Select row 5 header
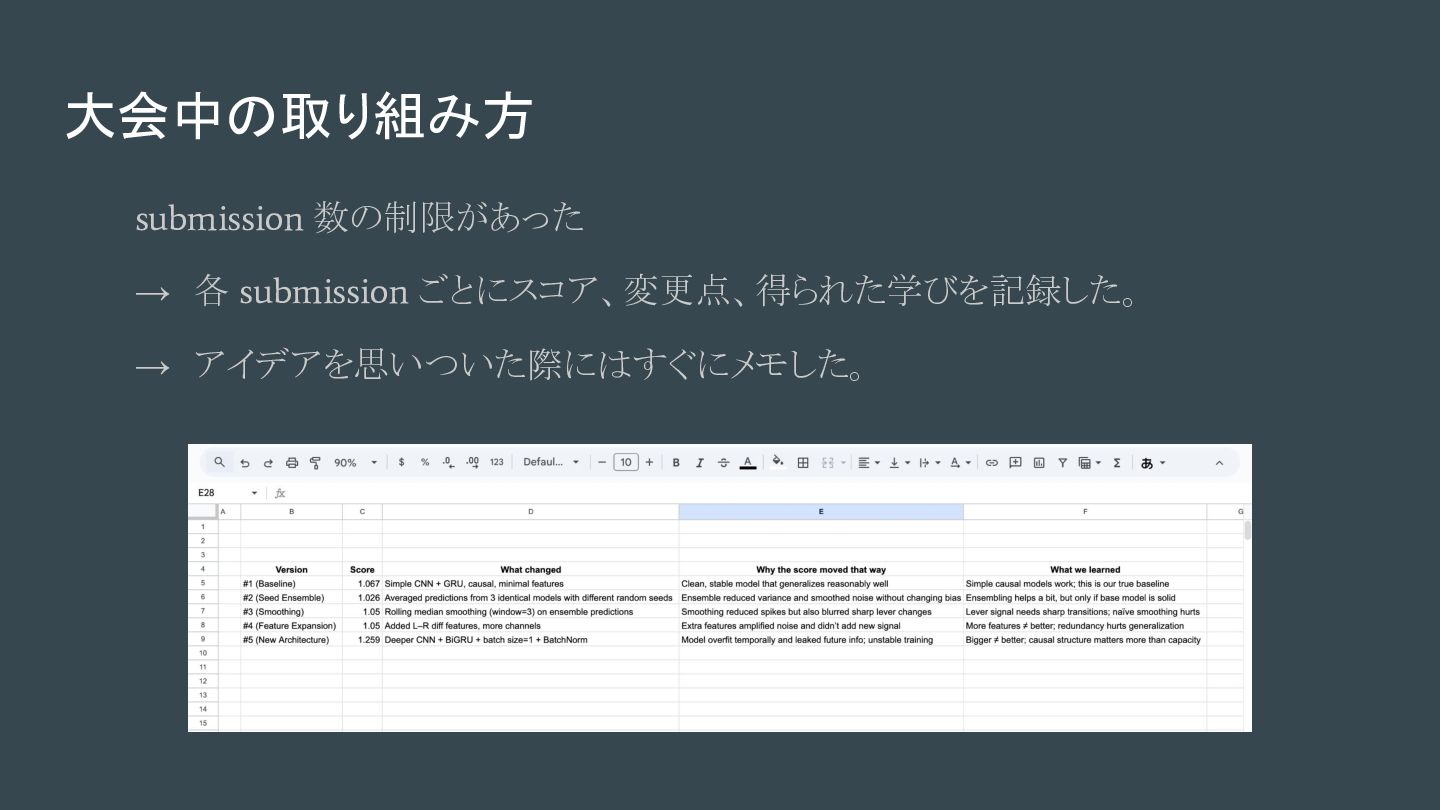This screenshot has height=810, width=1440. 203,583
